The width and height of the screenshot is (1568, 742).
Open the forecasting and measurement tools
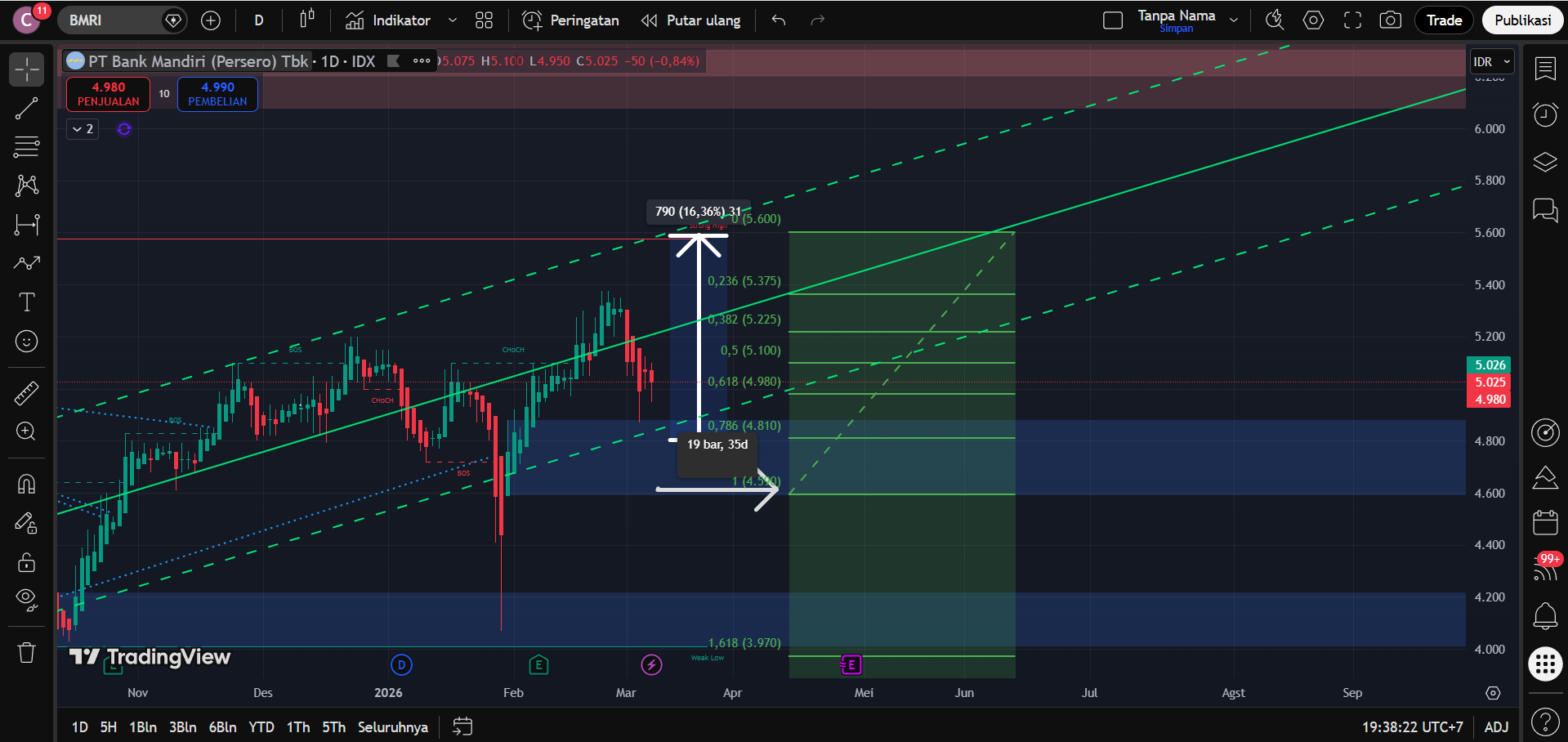27,225
